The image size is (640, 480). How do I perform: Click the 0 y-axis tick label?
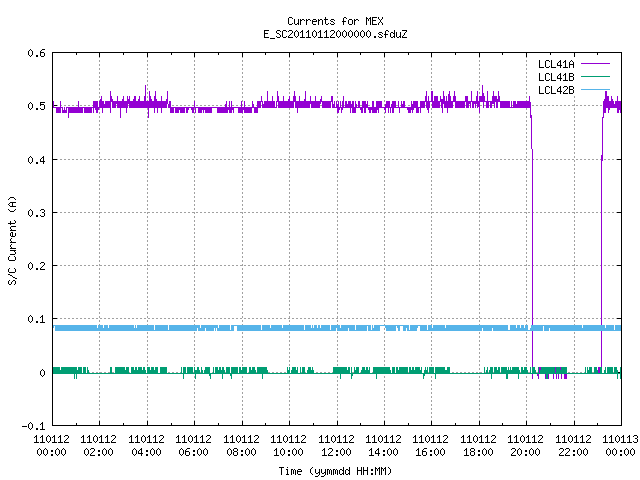click(x=42, y=373)
